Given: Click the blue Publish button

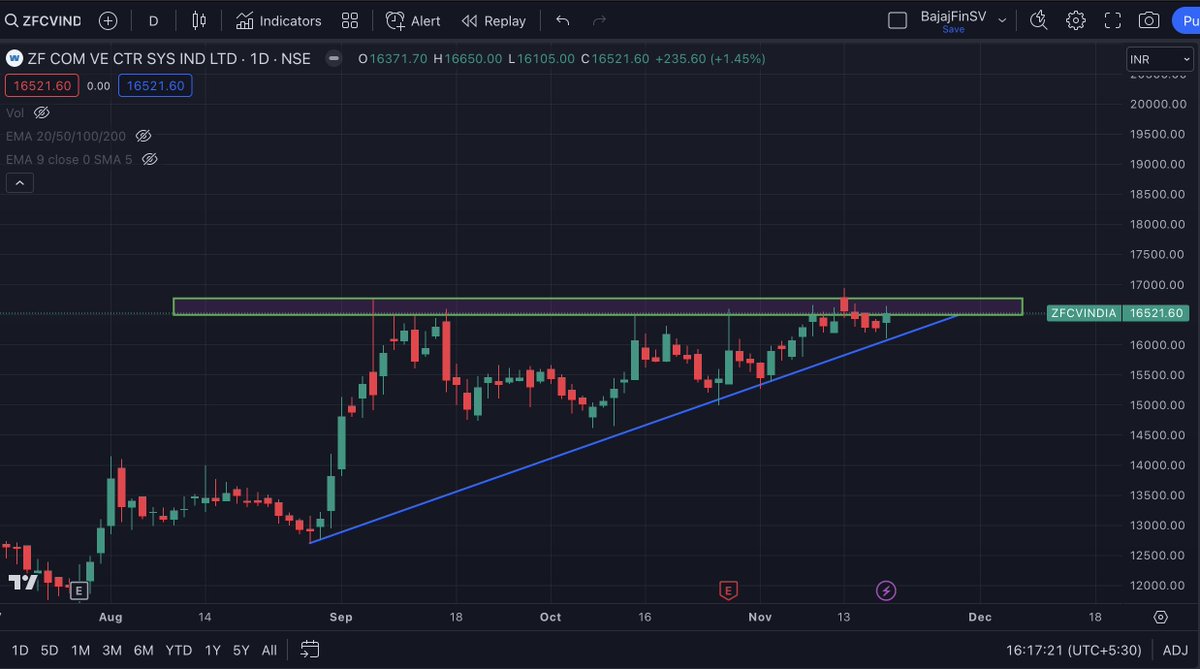Looking at the screenshot, I should 1186,20.
